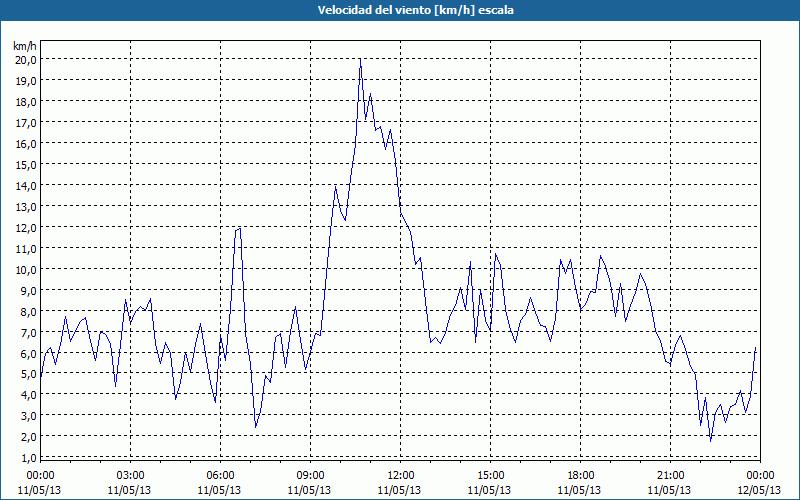Select the "09:00" time axis label
800x500 pixels.
310,476
